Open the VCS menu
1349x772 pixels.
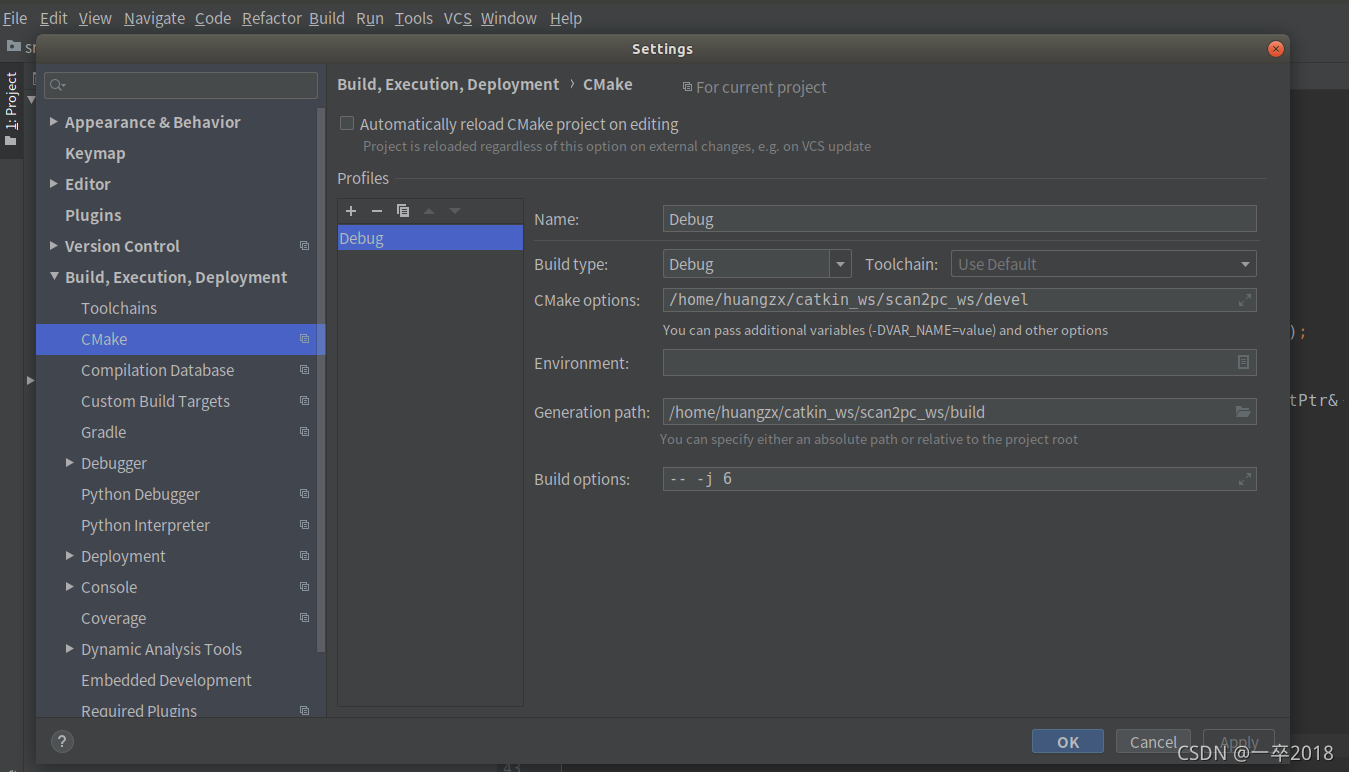click(457, 18)
